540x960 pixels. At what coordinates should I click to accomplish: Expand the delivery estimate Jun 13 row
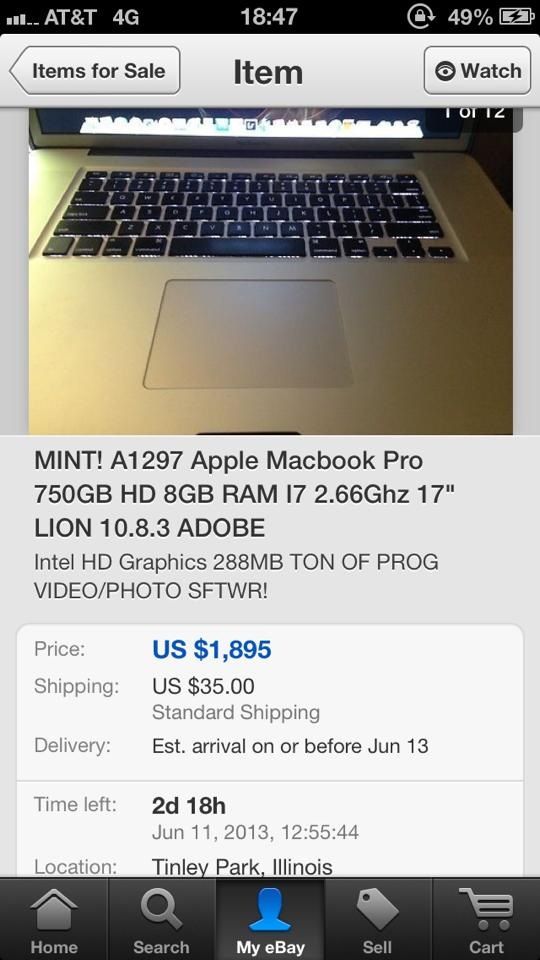coord(270,746)
